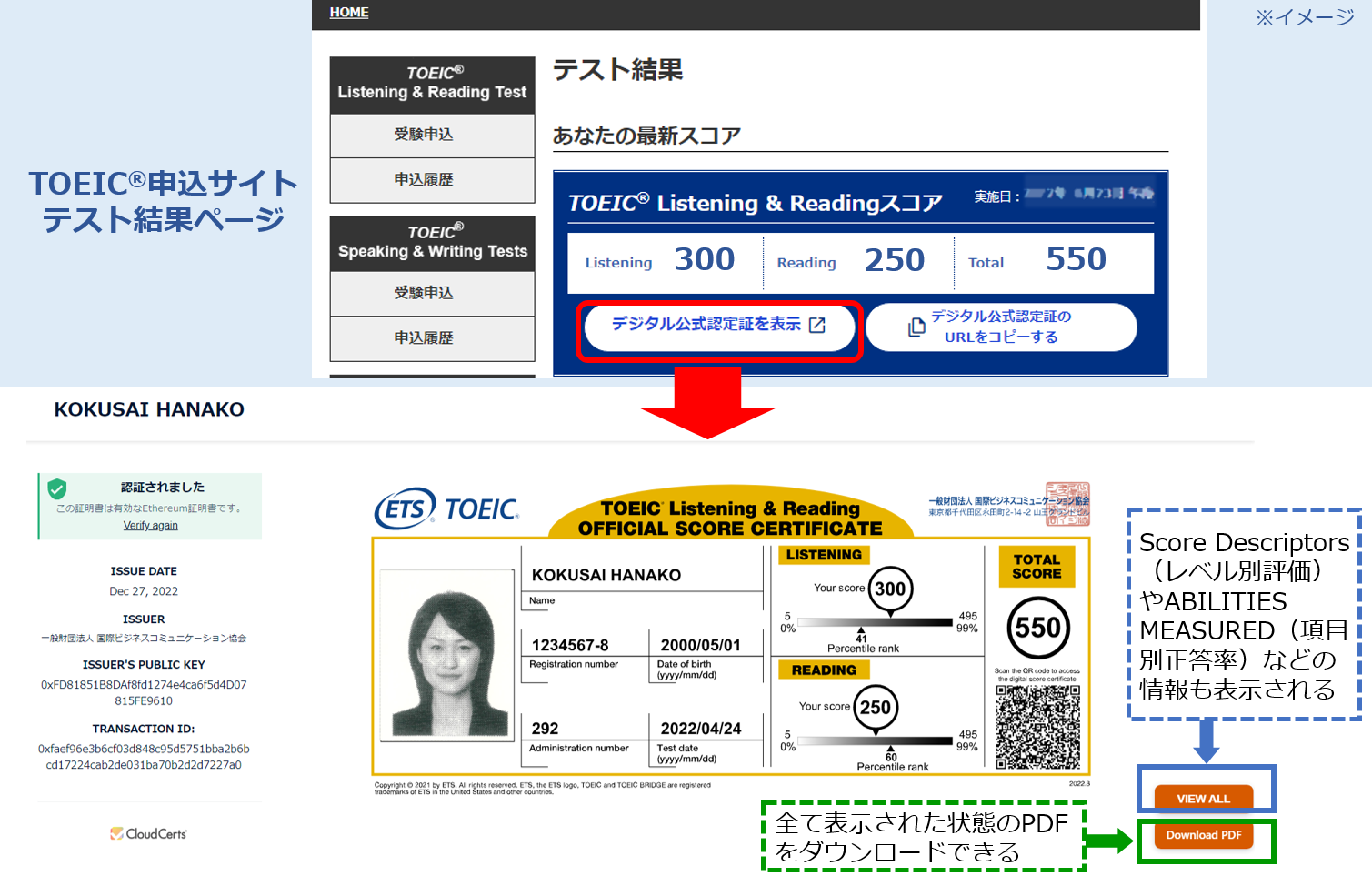Open the HOME menu item
This screenshot has width=1372, height=886.
point(349,12)
